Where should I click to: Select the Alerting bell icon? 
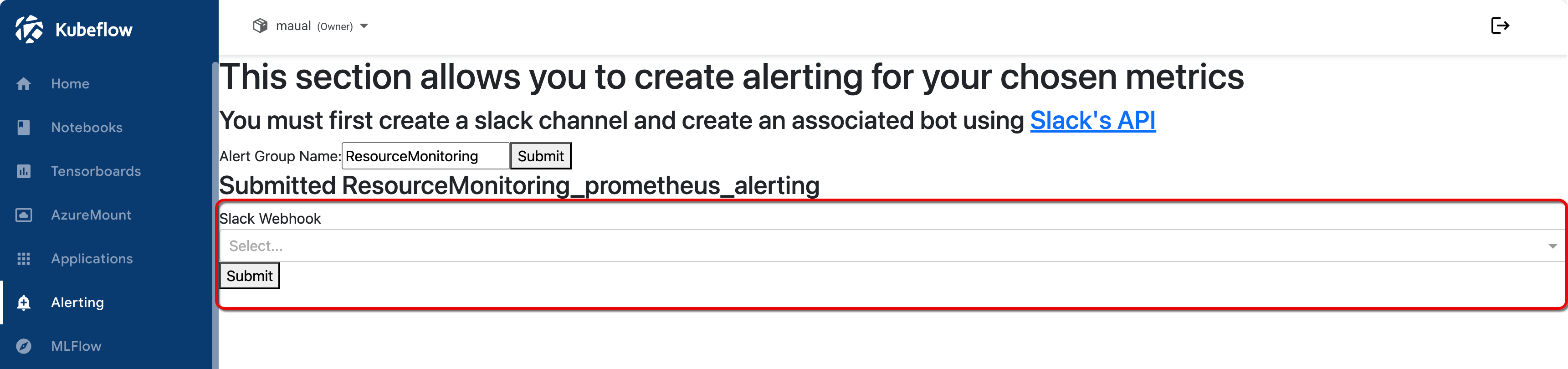pos(24,302)
